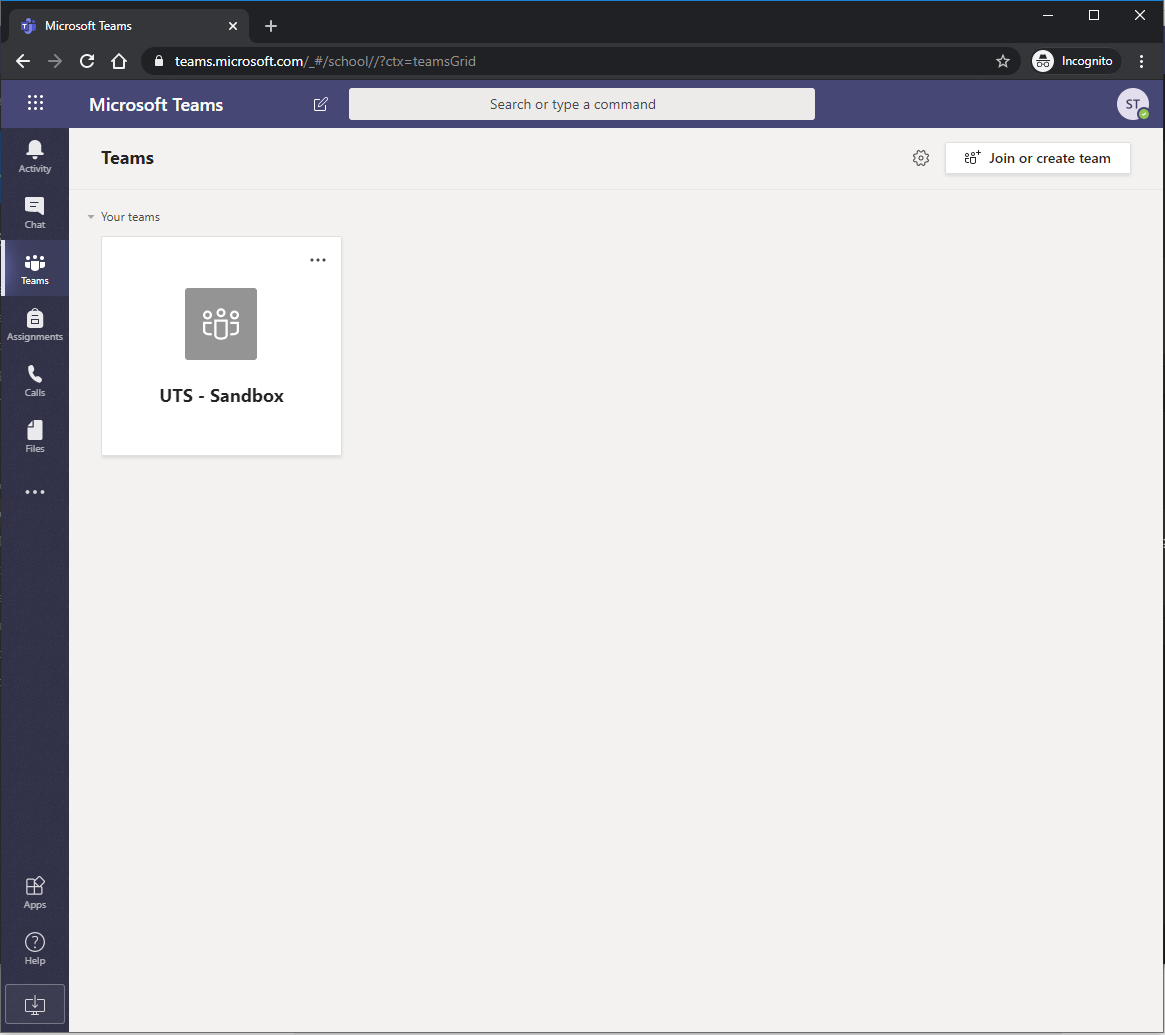Image resolution: width=1165 pixels, height=1035 pixels.
Task: View site info via lock icon
Action: tap(158, 61)
